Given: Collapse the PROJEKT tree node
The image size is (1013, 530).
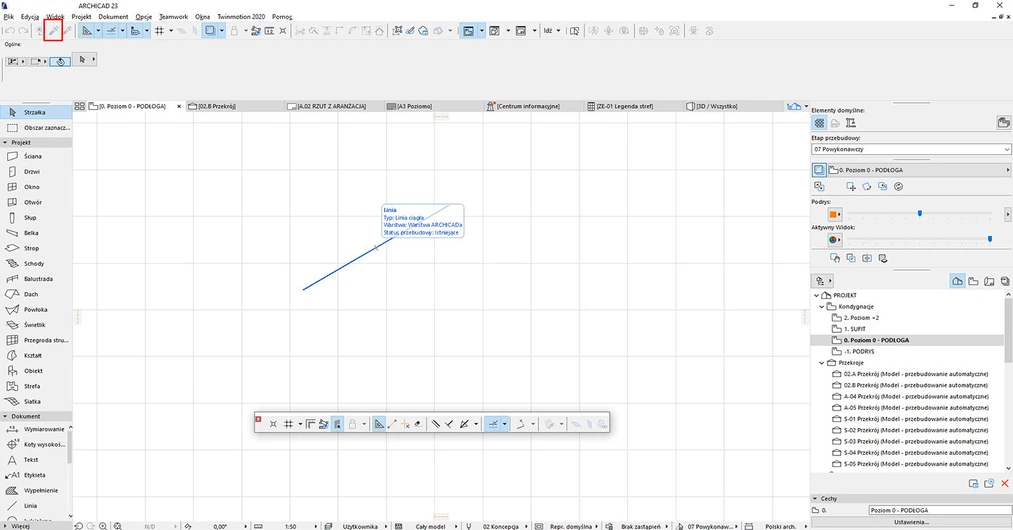Looking at the screenshot, I should coord(817,295).
